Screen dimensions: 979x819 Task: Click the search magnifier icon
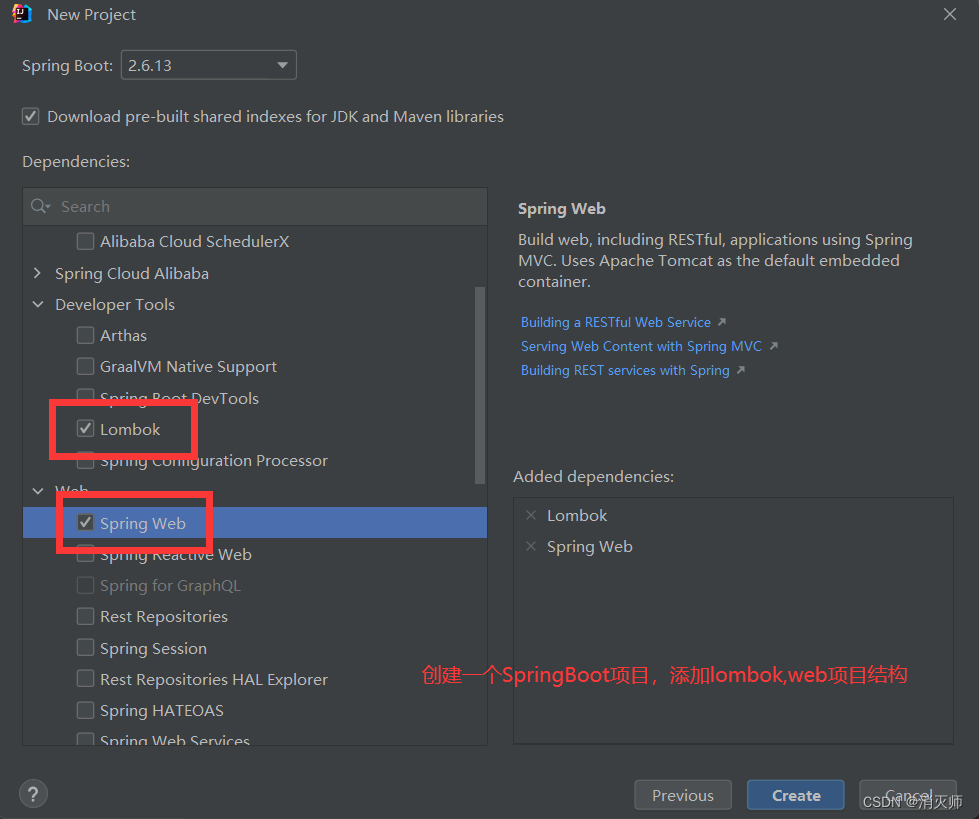(x=39, y=206)
